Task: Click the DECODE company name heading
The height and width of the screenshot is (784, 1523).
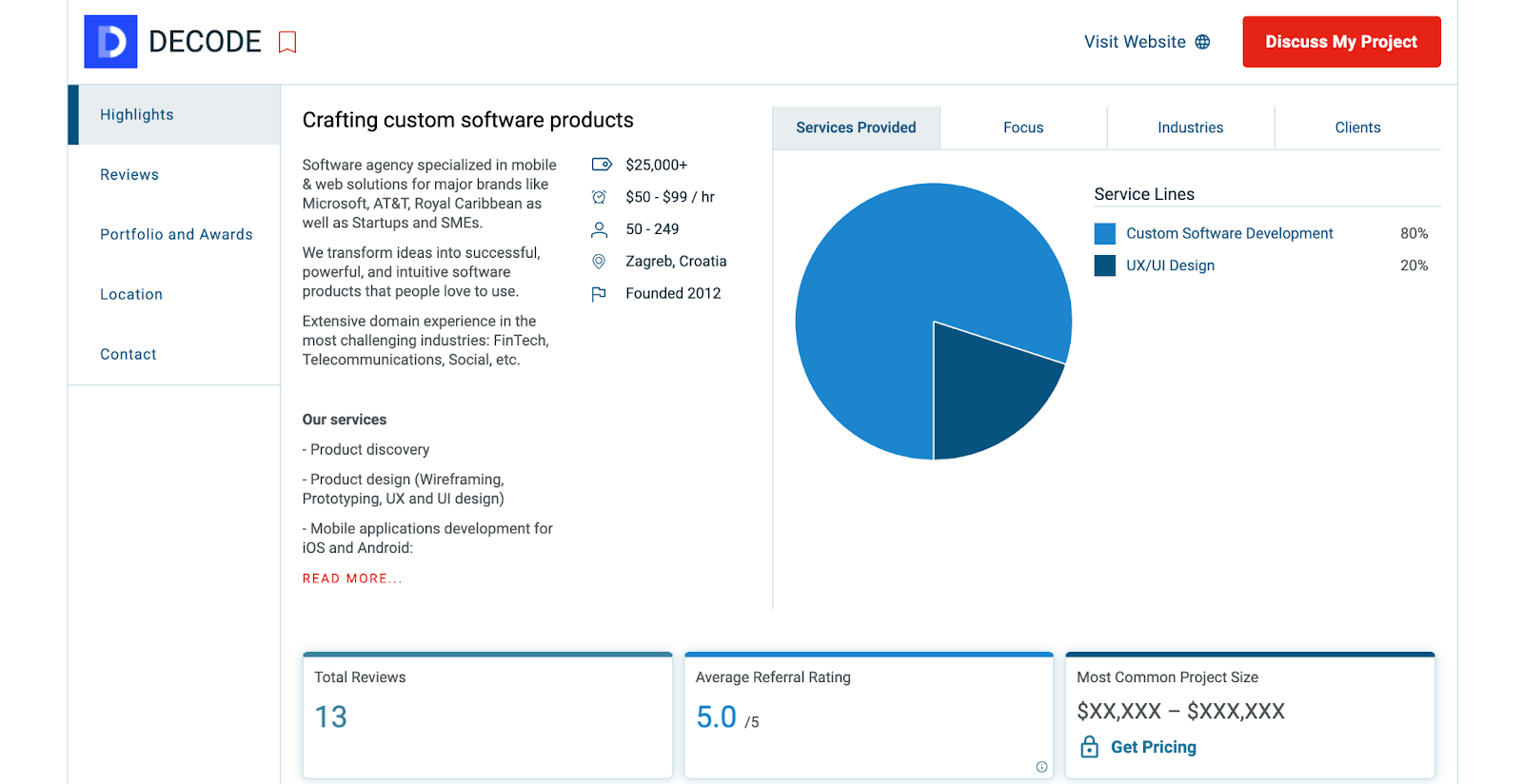Action: point(205,42)
